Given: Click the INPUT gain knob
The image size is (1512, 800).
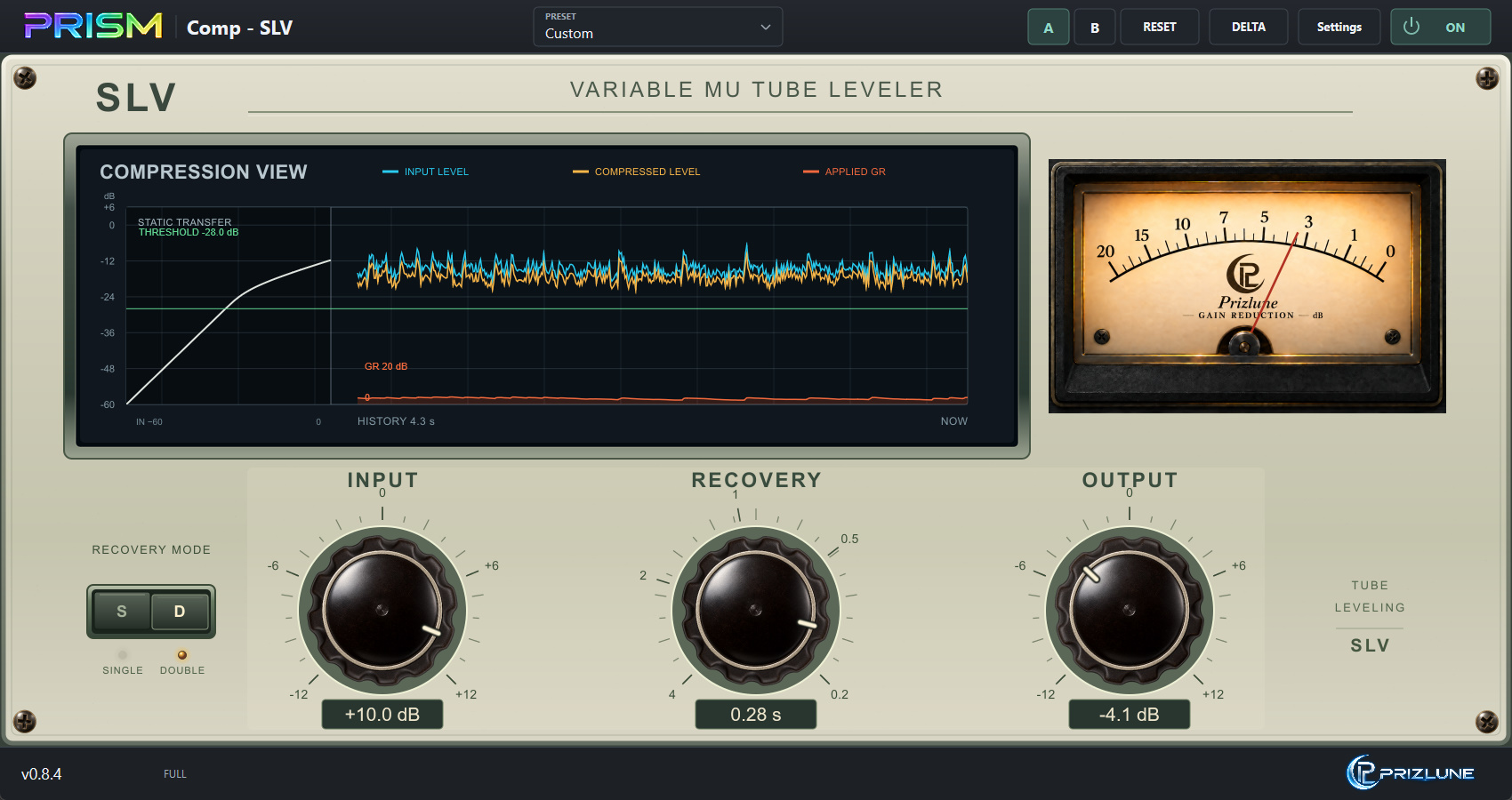Looking at the screenshot, I should pyautogui.click(x=382, y=610).
